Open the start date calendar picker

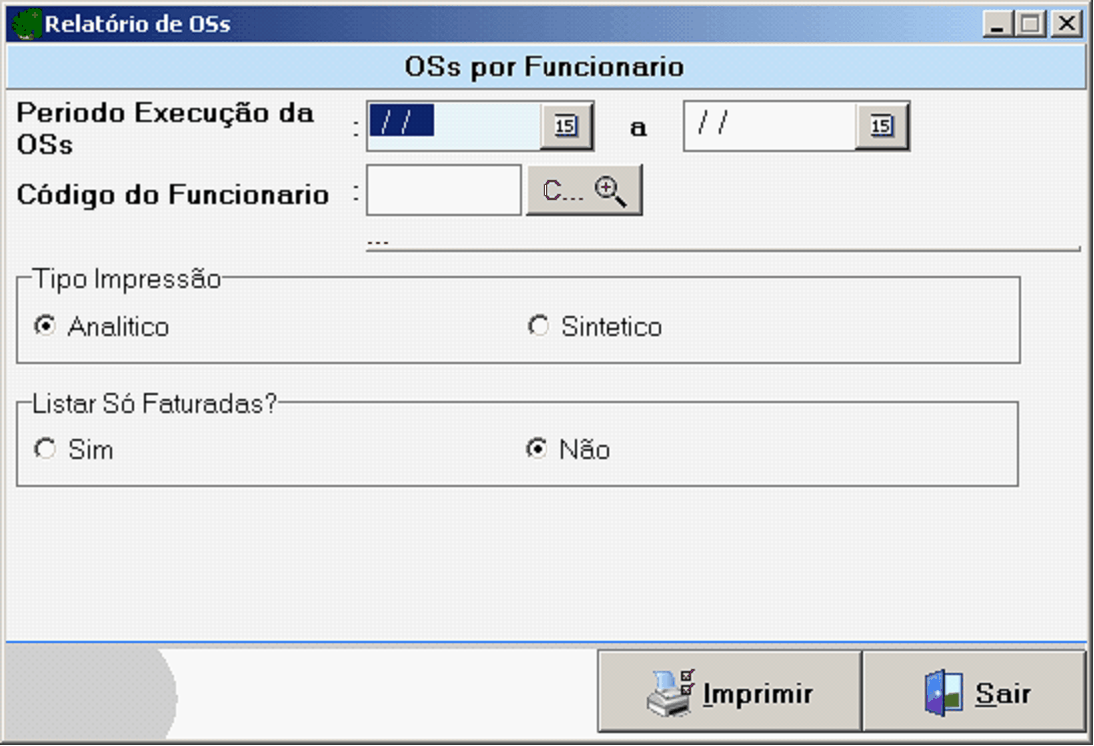coord(567,127)
